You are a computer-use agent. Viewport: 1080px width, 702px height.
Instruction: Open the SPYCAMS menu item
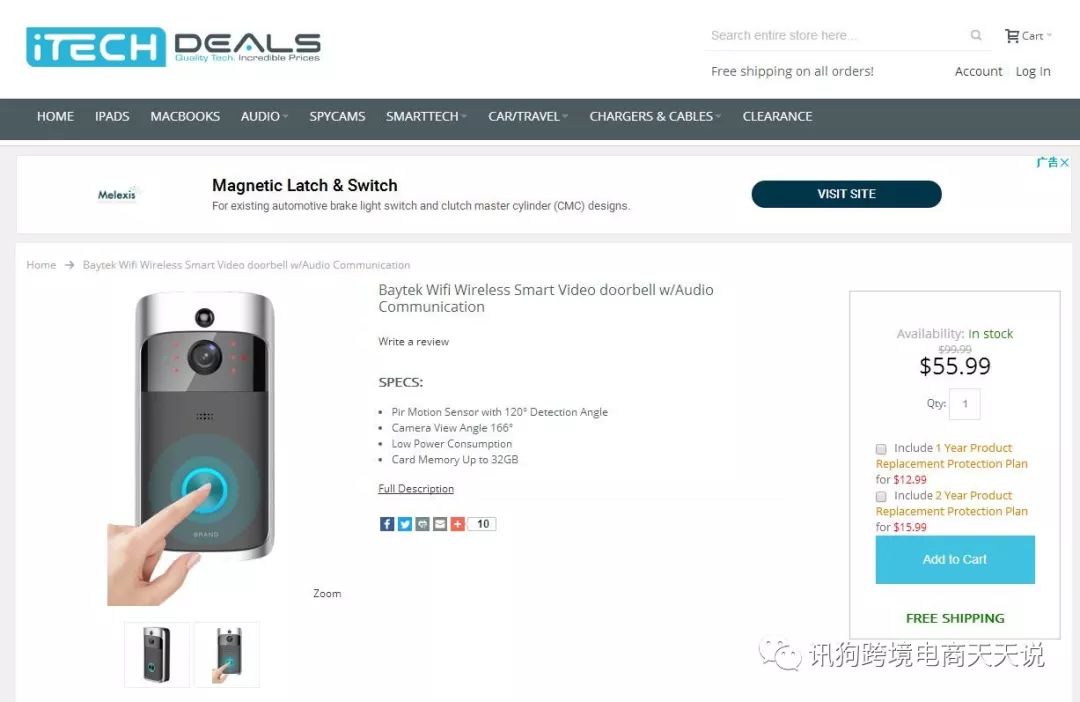337,116
